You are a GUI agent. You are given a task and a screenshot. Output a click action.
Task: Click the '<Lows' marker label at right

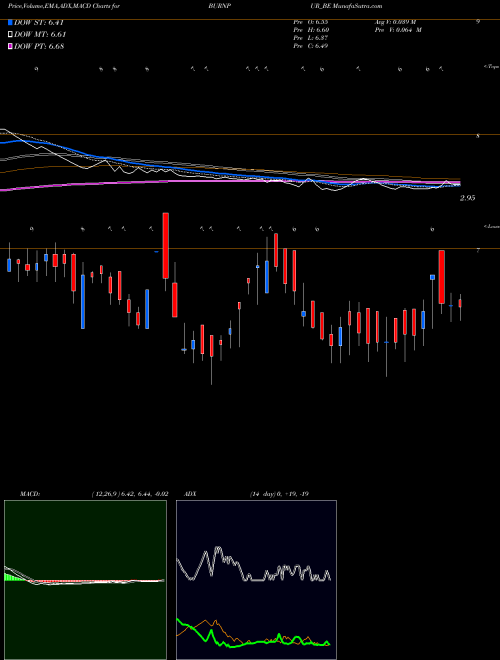pos(491,226)
